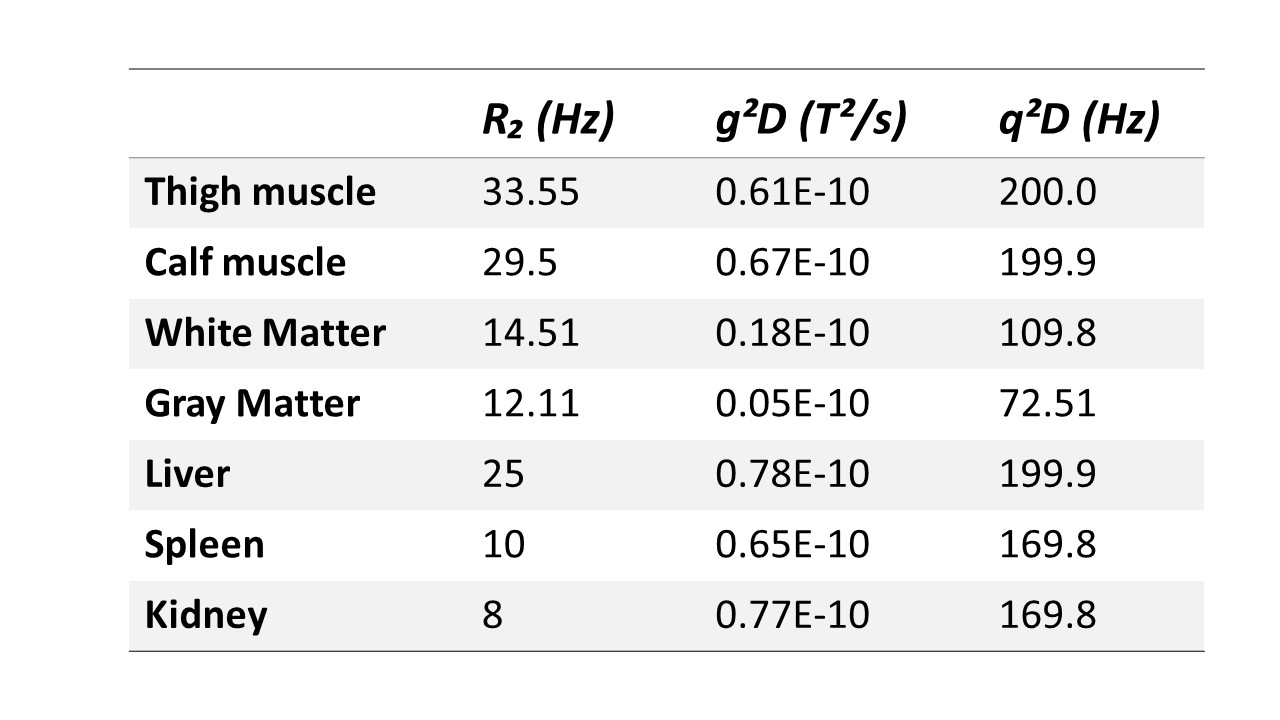This screenshot has height=720, width=1280.
Task: Select the Gray Matter row label
Action: click(252, 403)
